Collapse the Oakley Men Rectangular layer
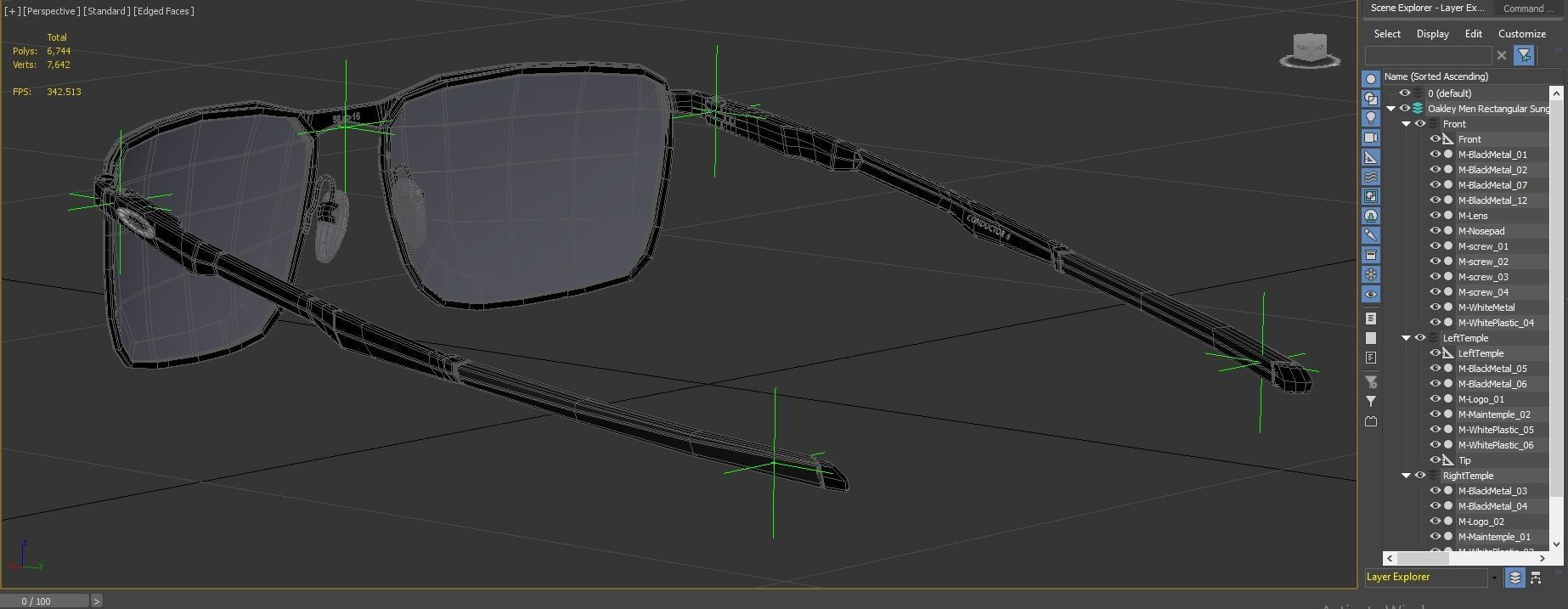1568x609 pixels. [1391, 109]
